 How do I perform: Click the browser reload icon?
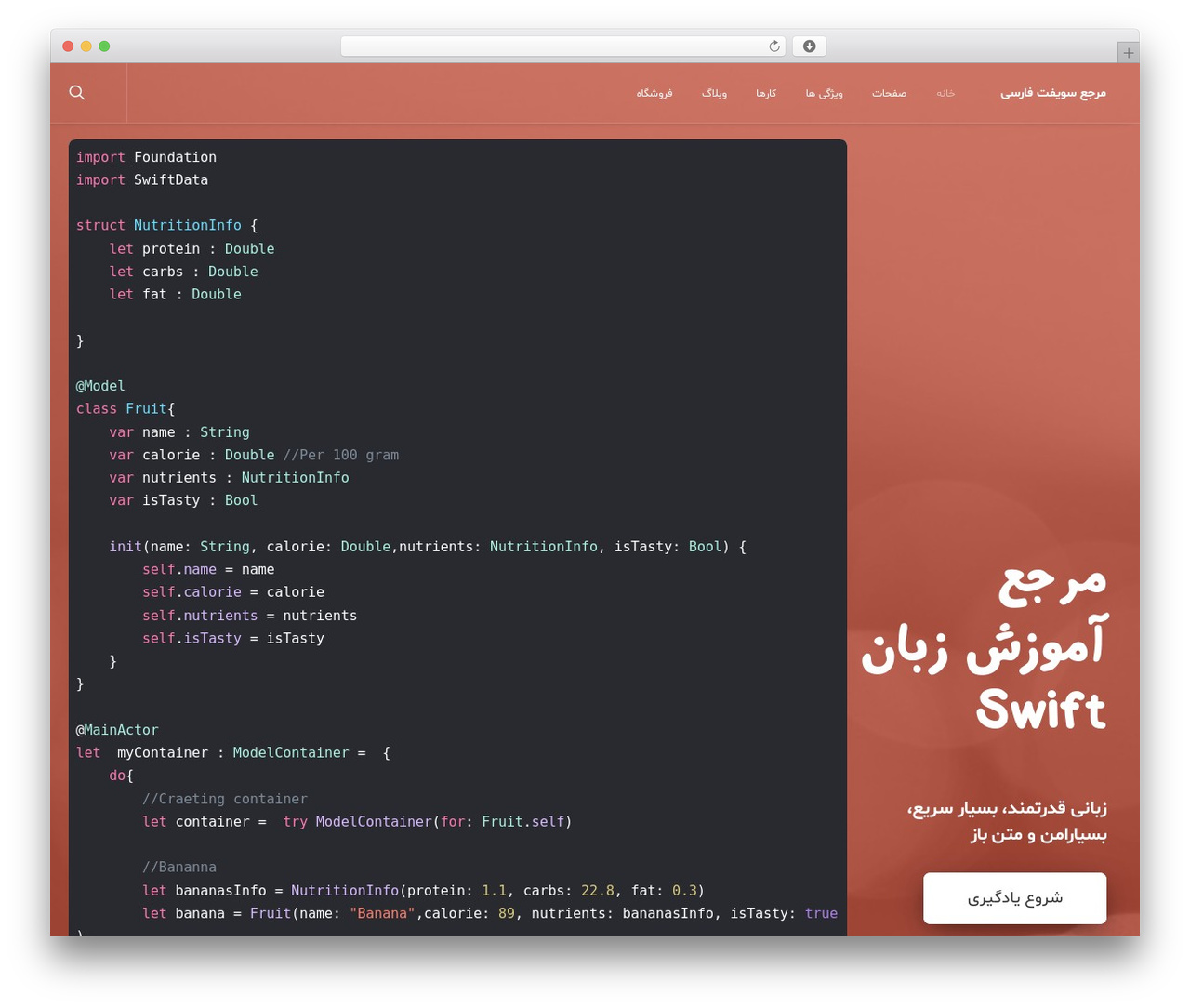(774, 46)
